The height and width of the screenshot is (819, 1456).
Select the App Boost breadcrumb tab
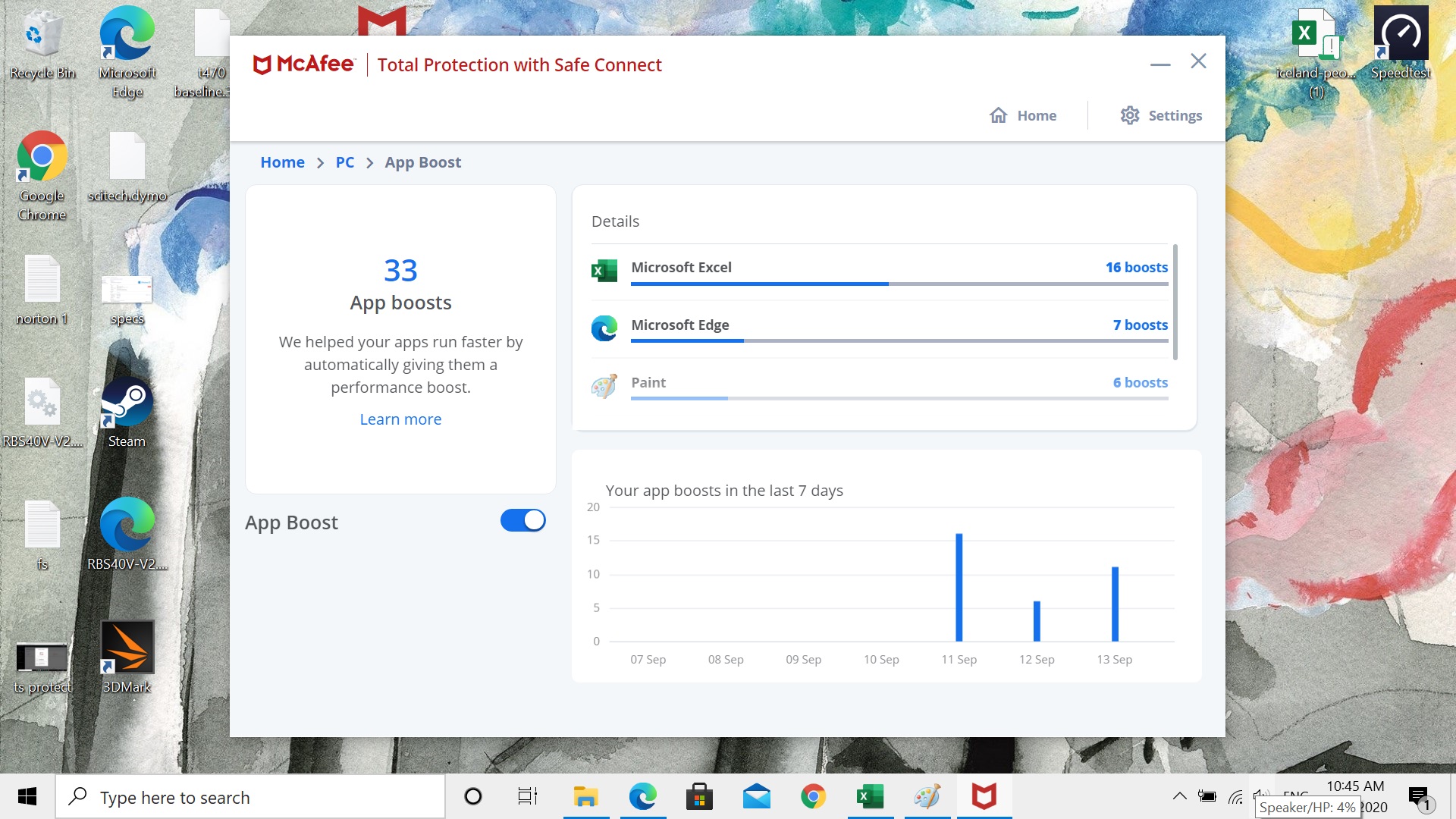(x=423, y=162)
